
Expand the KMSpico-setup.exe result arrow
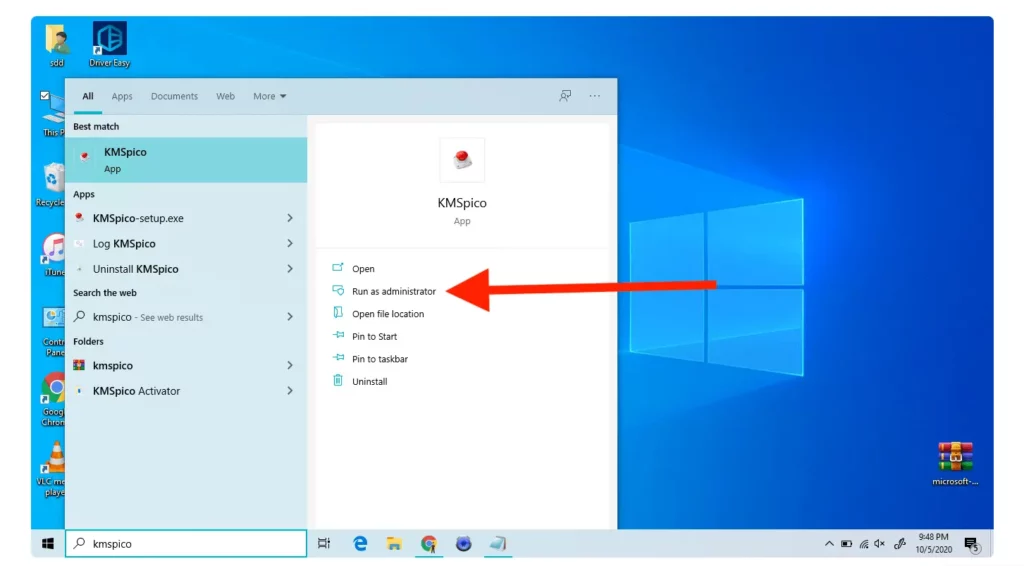tap(290, 218)
